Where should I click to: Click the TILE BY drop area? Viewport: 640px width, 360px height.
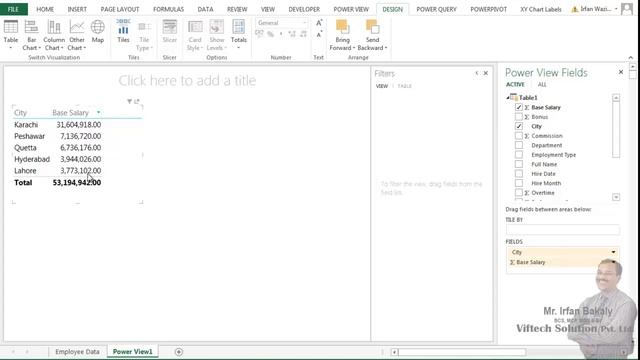pyautogui.click(x=562, y=230)
